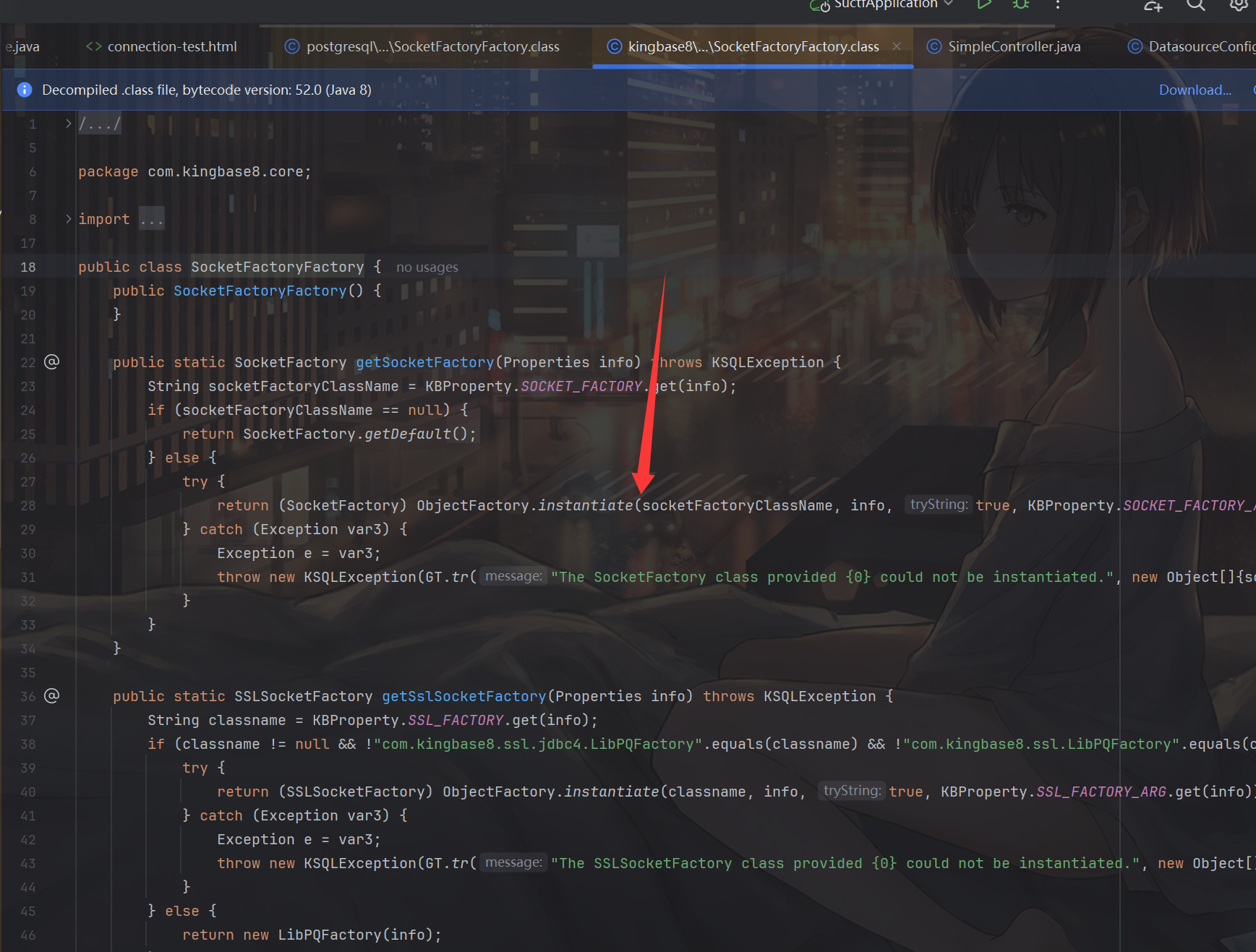Open IDE settings gear icon
The height and width of the screenshot is (952, 1256).
tap(1238, 5)
